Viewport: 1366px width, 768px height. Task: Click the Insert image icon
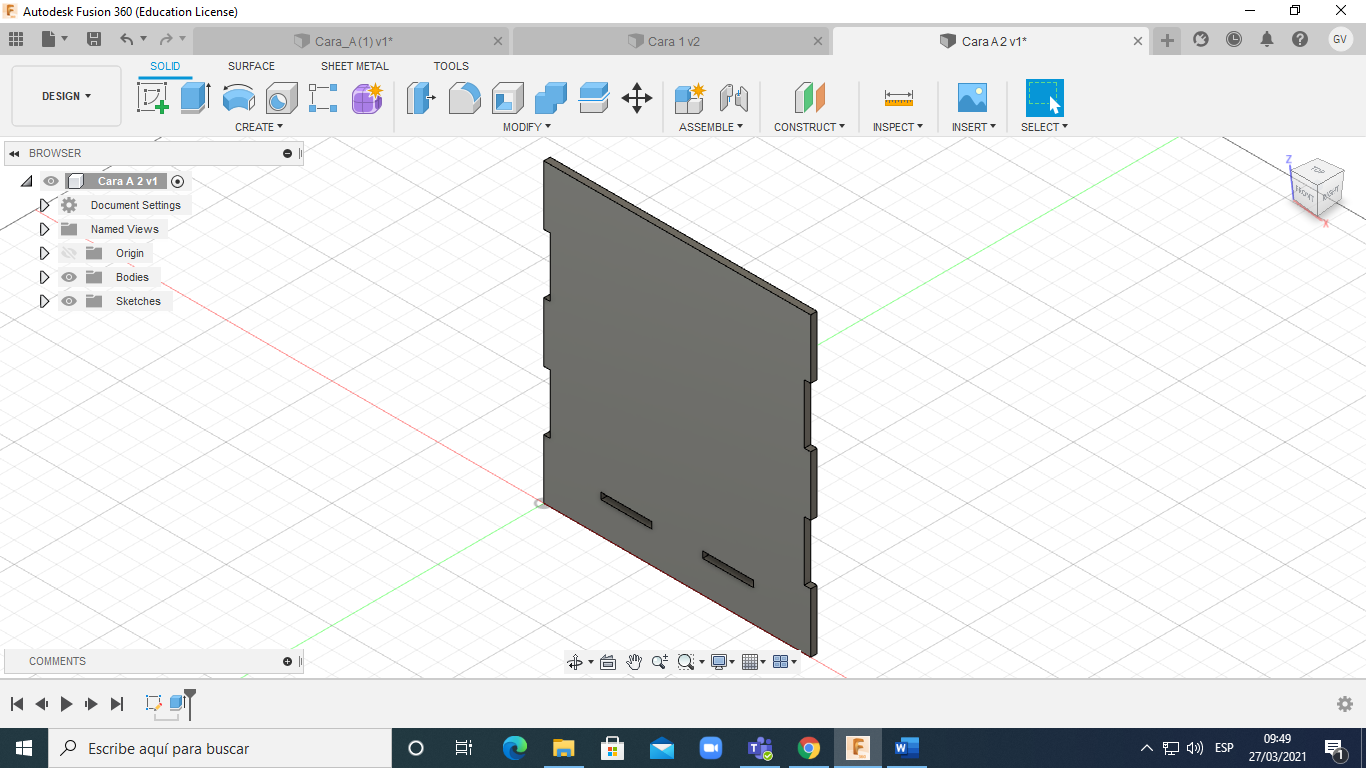coord(972,98)
